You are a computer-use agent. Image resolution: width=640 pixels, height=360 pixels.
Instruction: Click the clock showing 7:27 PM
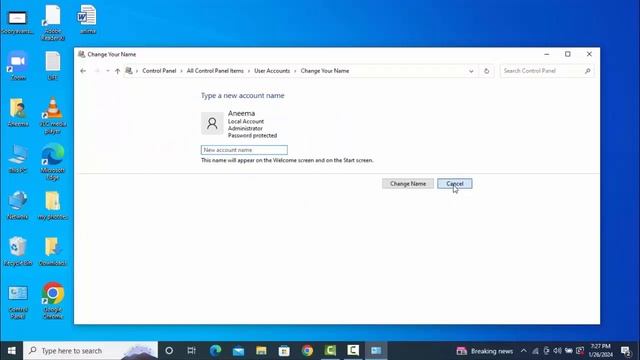point(600,351)
